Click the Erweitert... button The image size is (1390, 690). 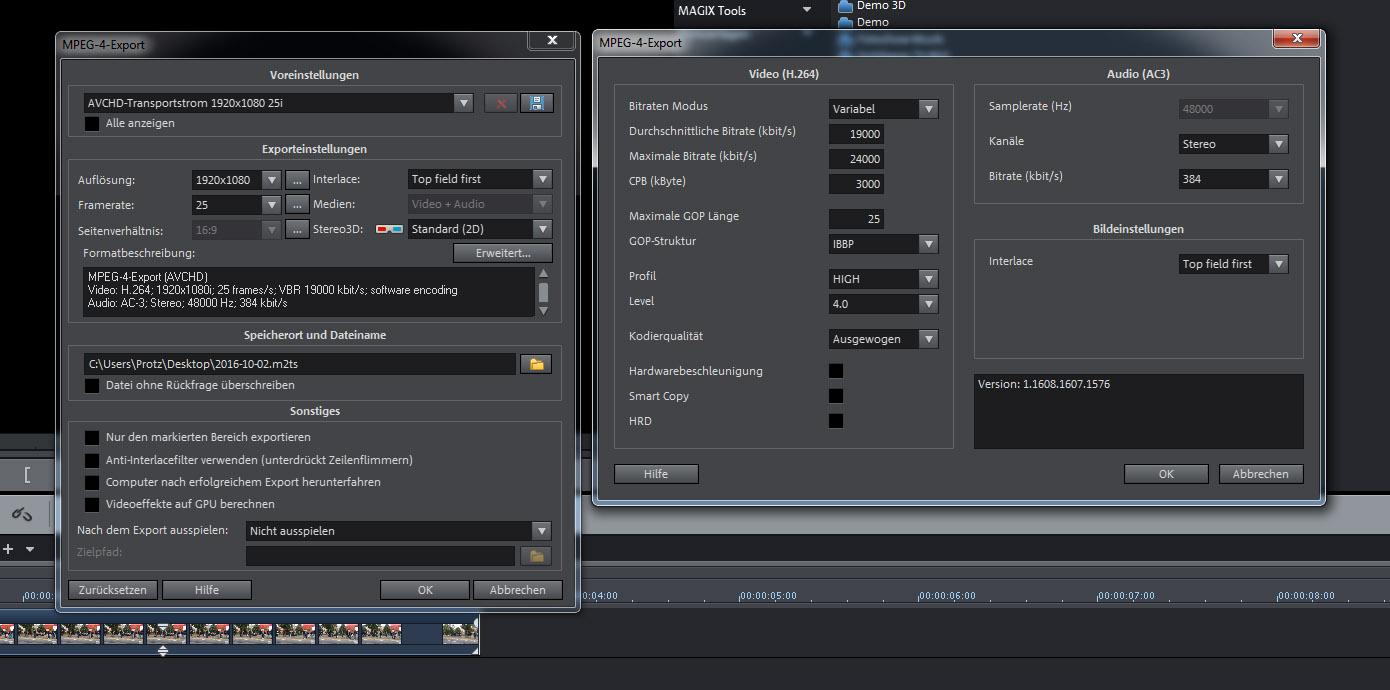pos(502,253)
